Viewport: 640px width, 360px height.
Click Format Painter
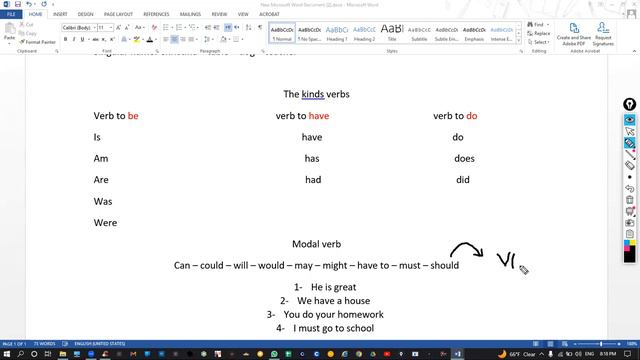click(38, 42)
